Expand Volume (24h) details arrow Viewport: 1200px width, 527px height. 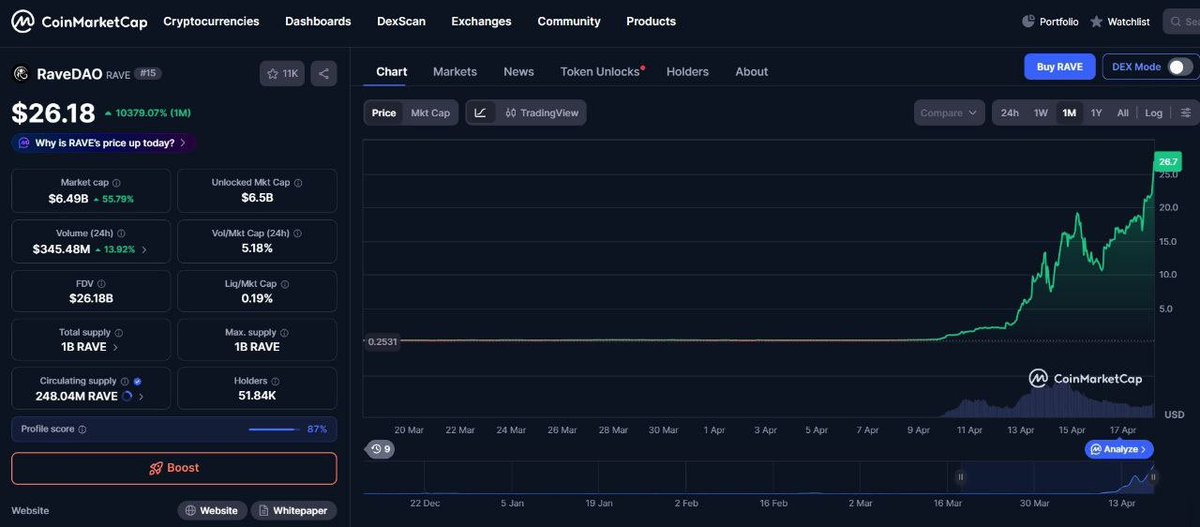tap(144, 249)
